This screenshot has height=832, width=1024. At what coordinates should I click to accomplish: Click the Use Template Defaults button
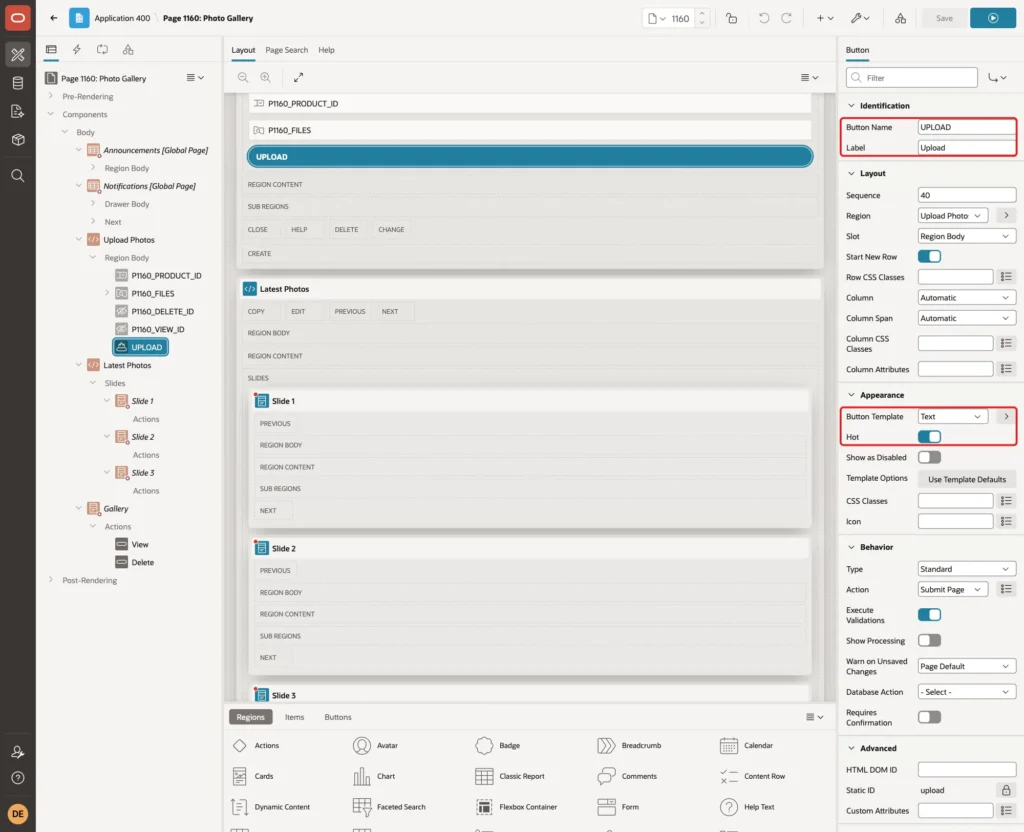[967, 479]
